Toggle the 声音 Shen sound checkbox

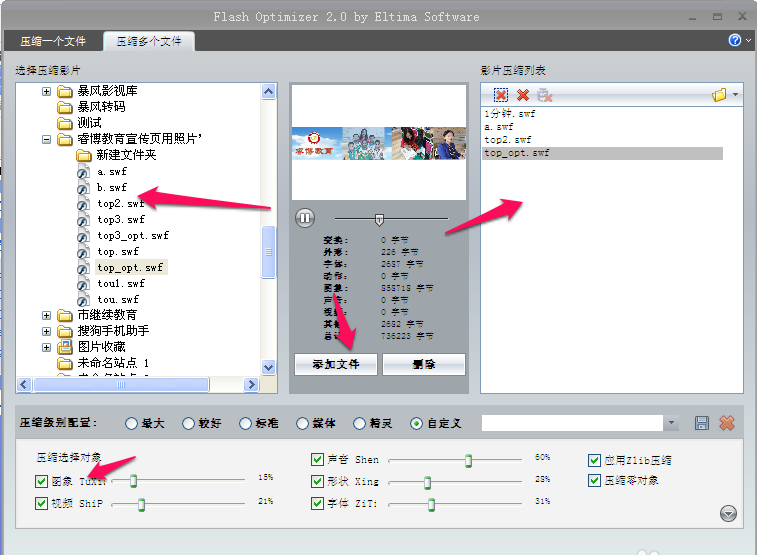[317, 459]
